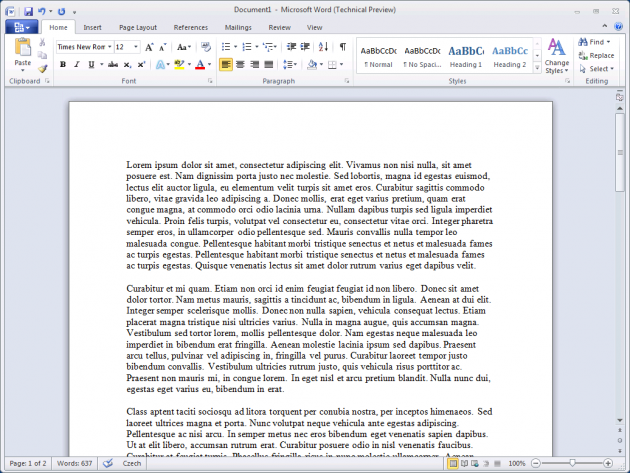Screen dimensions: 630x473
Task: Decrease the paragraph indent
Action: click(x=291, y=47)
